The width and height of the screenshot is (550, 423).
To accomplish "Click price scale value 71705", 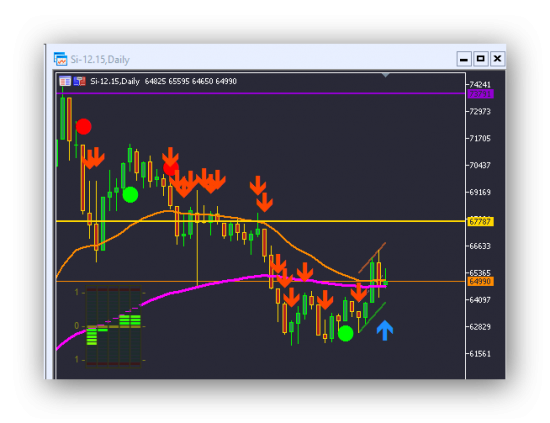I will [x=480, y=139].
